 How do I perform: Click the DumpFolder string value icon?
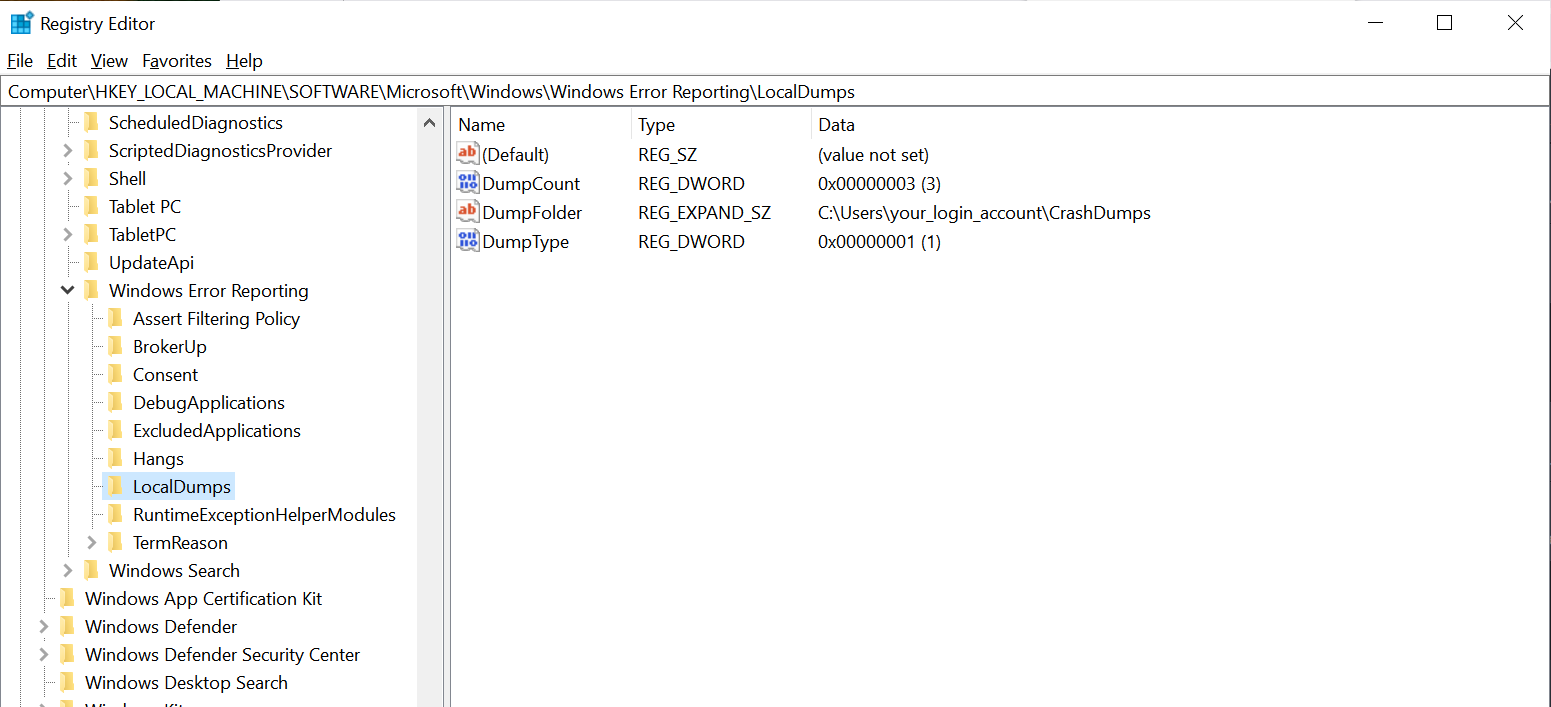[467, 212]
